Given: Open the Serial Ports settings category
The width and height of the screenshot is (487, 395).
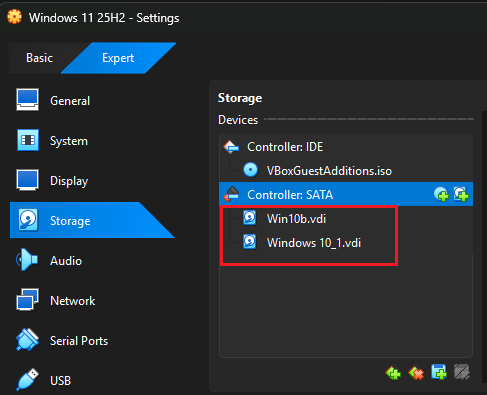Looking at the screenshot, I should (79, 341).
